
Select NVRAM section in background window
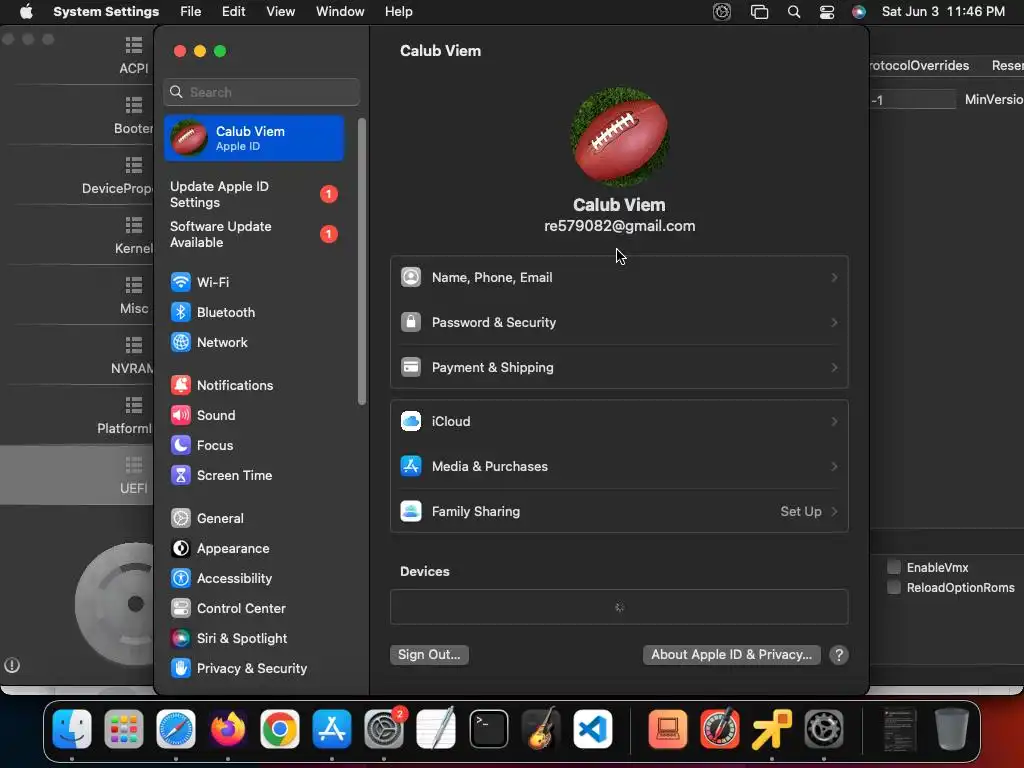click(x=133, y=356)
